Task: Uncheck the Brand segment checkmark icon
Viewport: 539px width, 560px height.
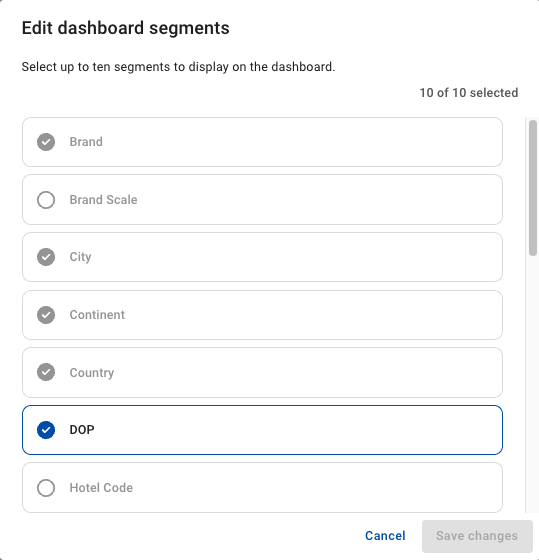Action: [46, 142]
